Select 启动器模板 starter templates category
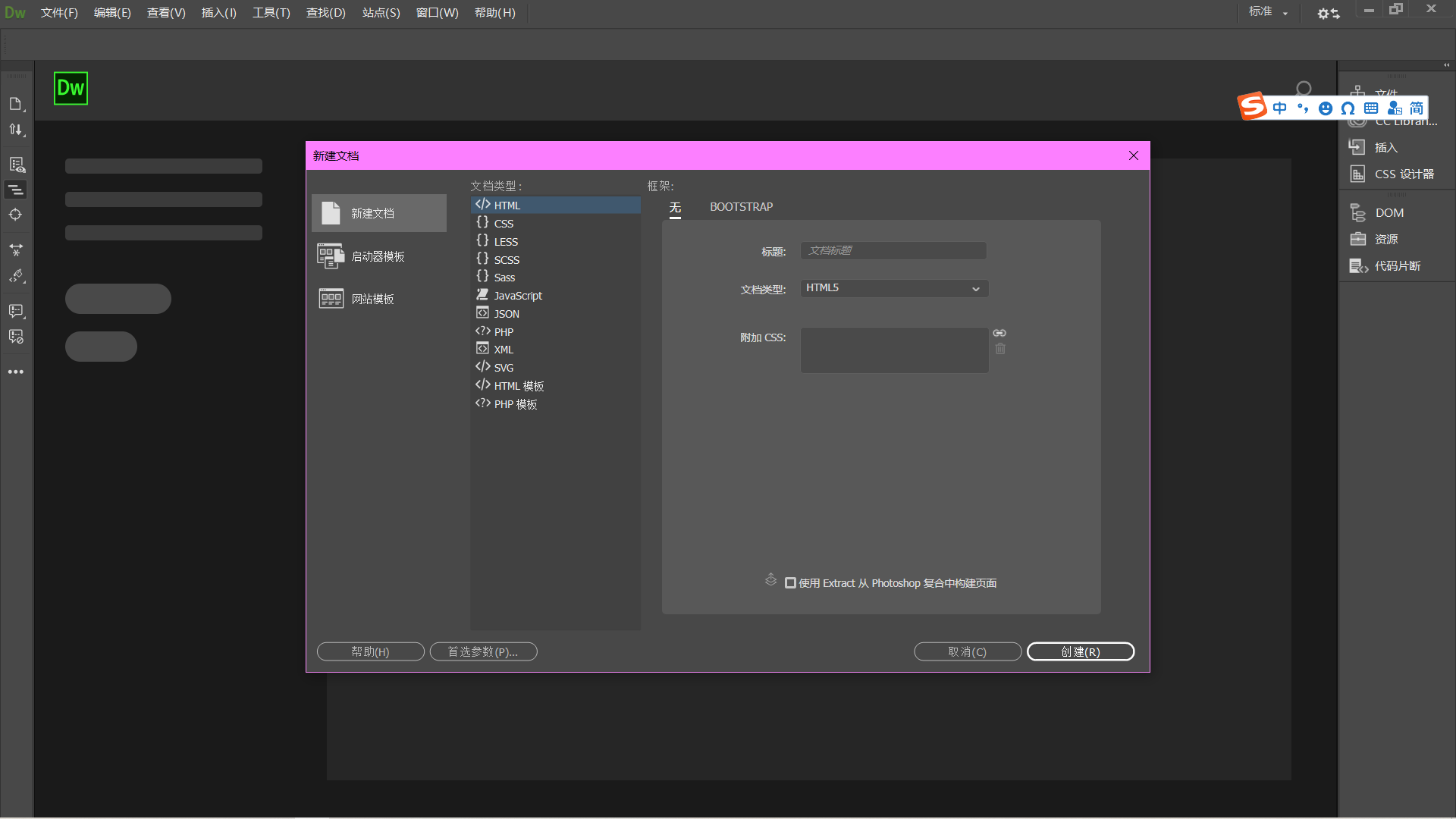 (x=377, y=256)
